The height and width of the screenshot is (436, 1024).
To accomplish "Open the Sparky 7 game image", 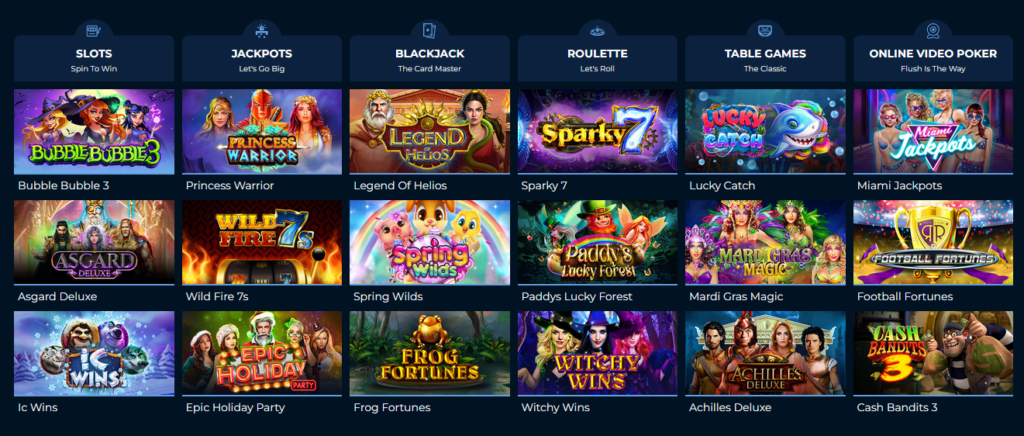I will coord(598,131).
